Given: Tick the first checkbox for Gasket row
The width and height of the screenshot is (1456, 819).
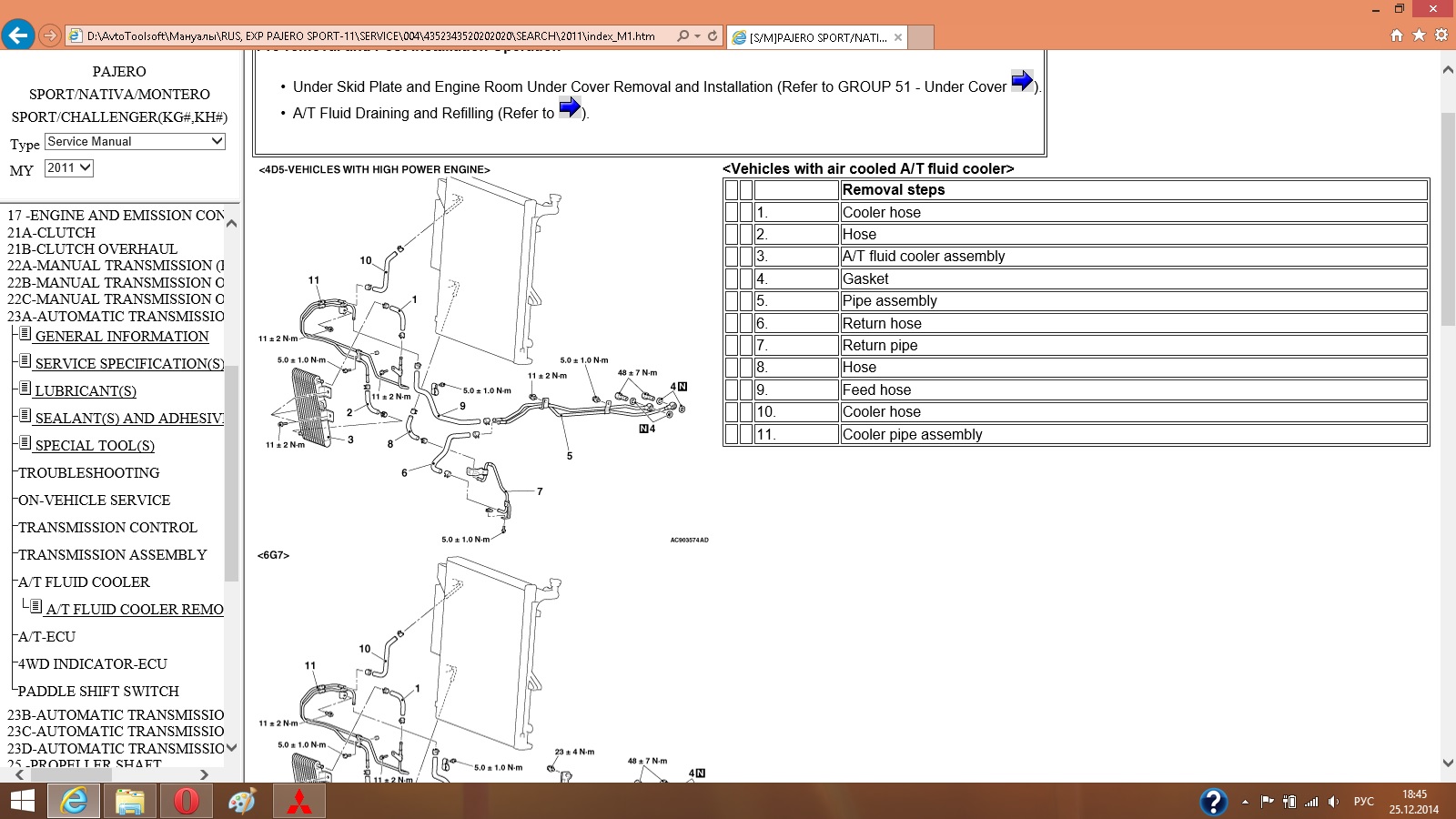Looking at the screenshot, I should (732, 278).
